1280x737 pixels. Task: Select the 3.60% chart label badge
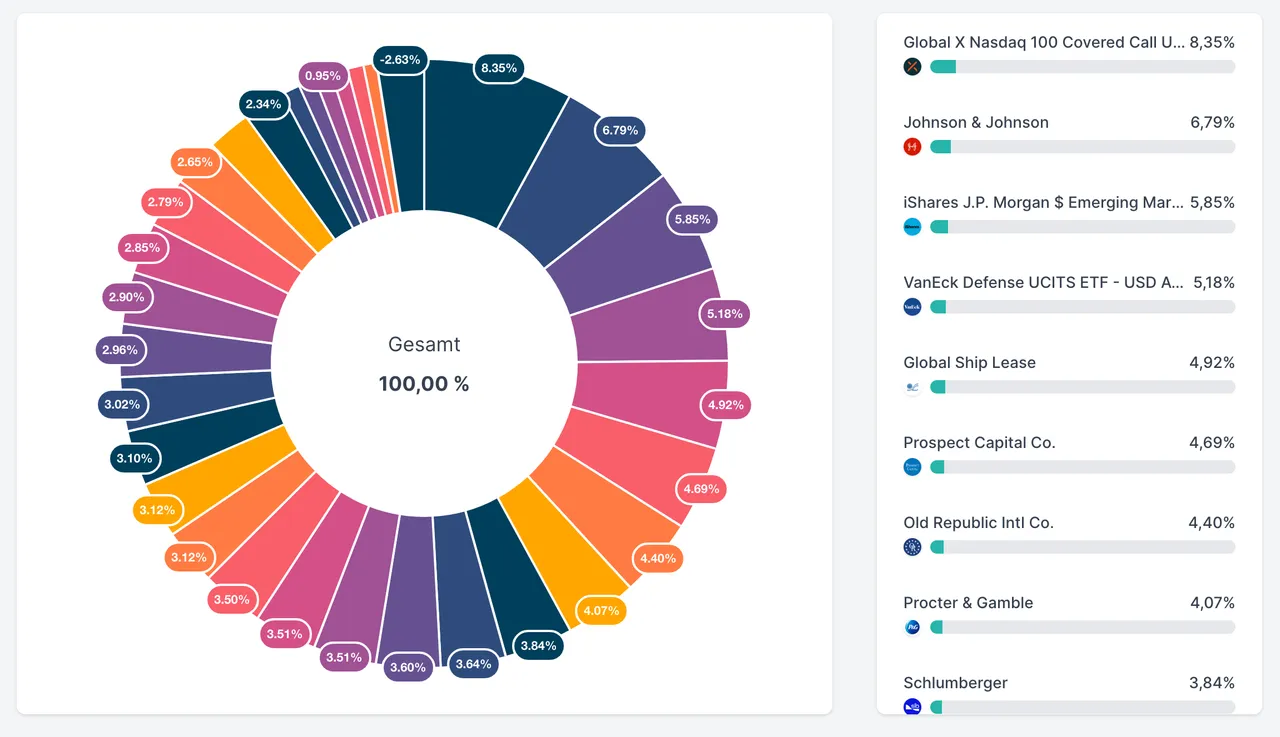(x=408, y=667)
